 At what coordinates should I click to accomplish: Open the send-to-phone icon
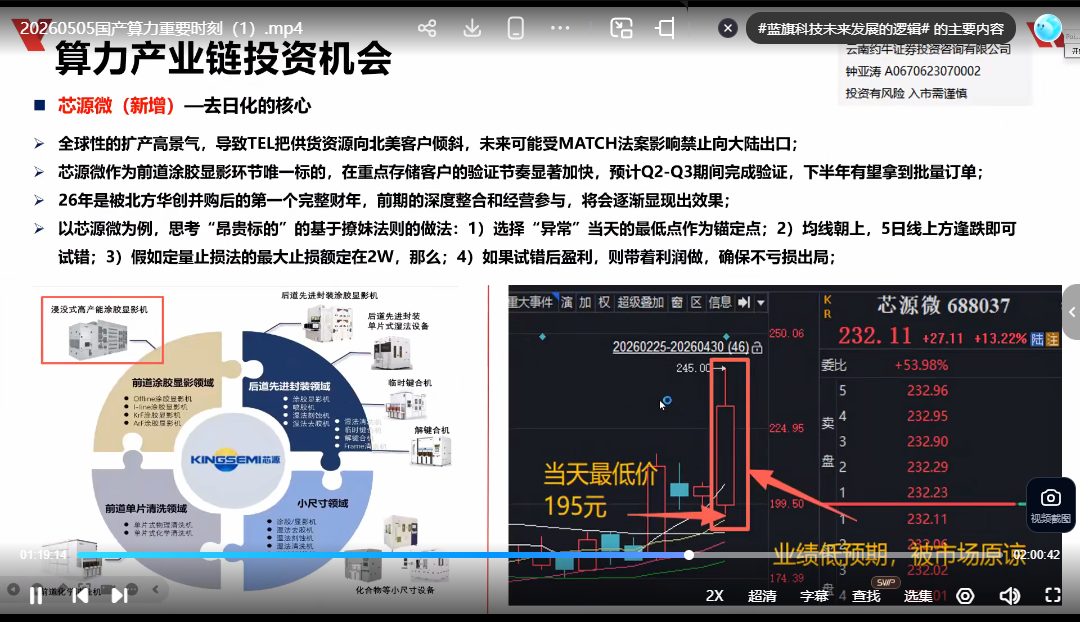click(x=515, y=28)
